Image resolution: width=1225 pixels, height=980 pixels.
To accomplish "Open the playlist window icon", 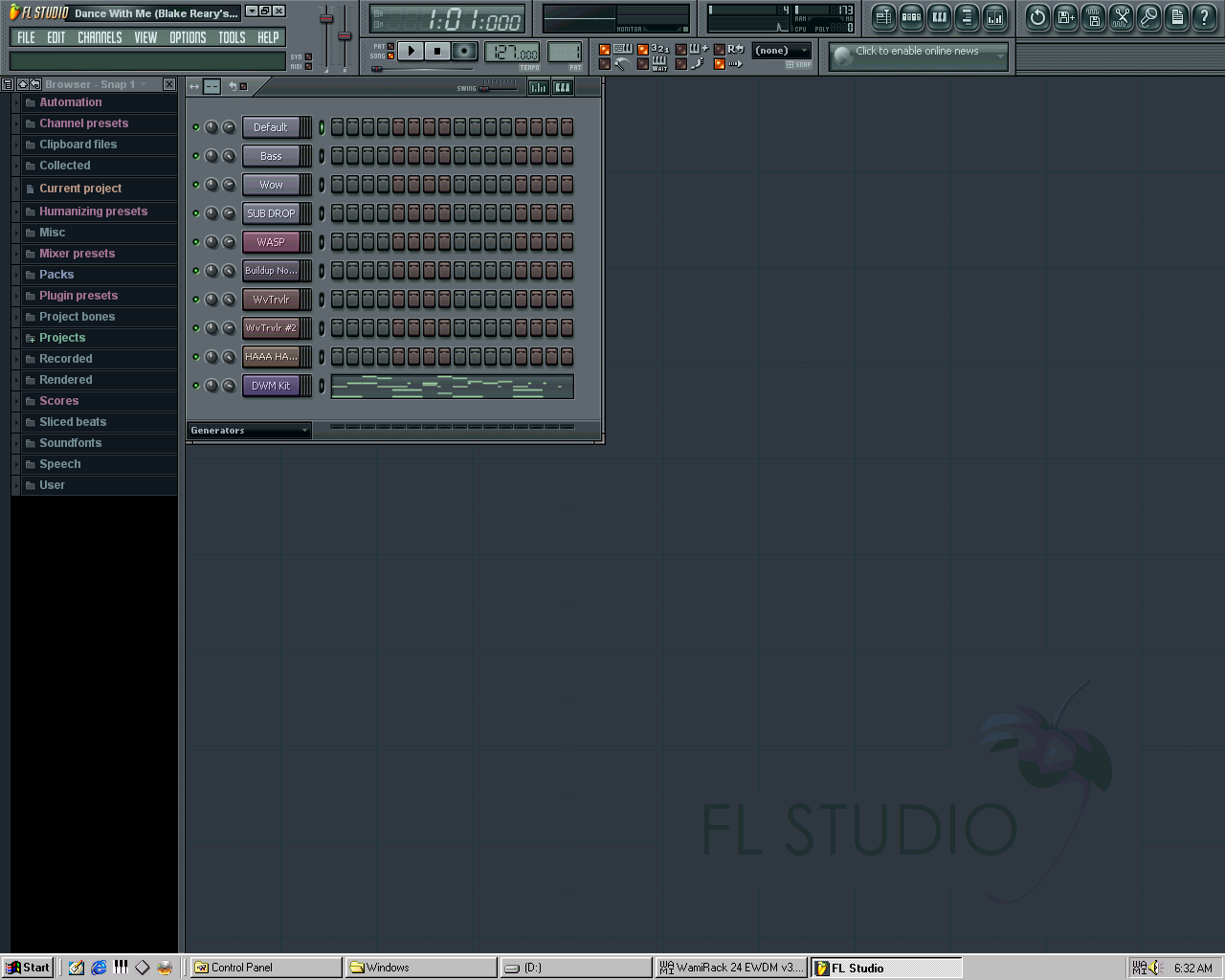I will [883, 16].
